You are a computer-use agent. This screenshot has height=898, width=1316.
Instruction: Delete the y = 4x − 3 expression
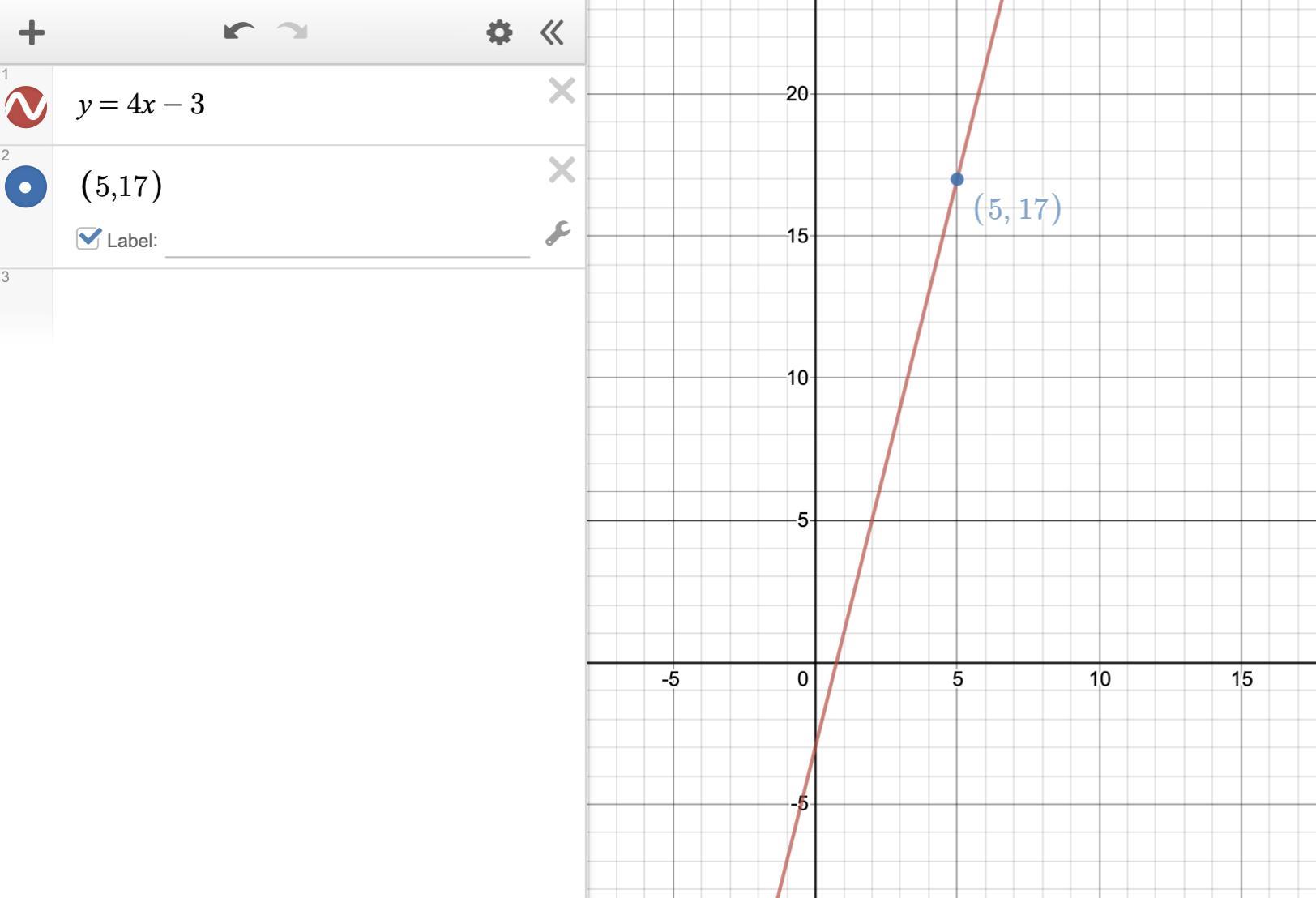point(562,91)
